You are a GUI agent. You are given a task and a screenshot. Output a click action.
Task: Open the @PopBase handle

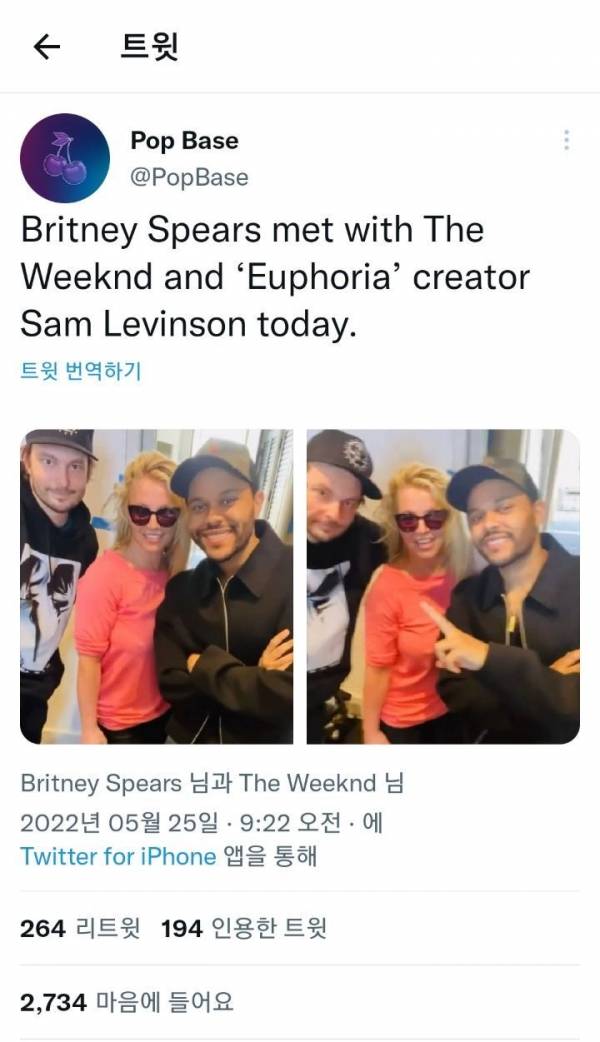pos(189,177)
